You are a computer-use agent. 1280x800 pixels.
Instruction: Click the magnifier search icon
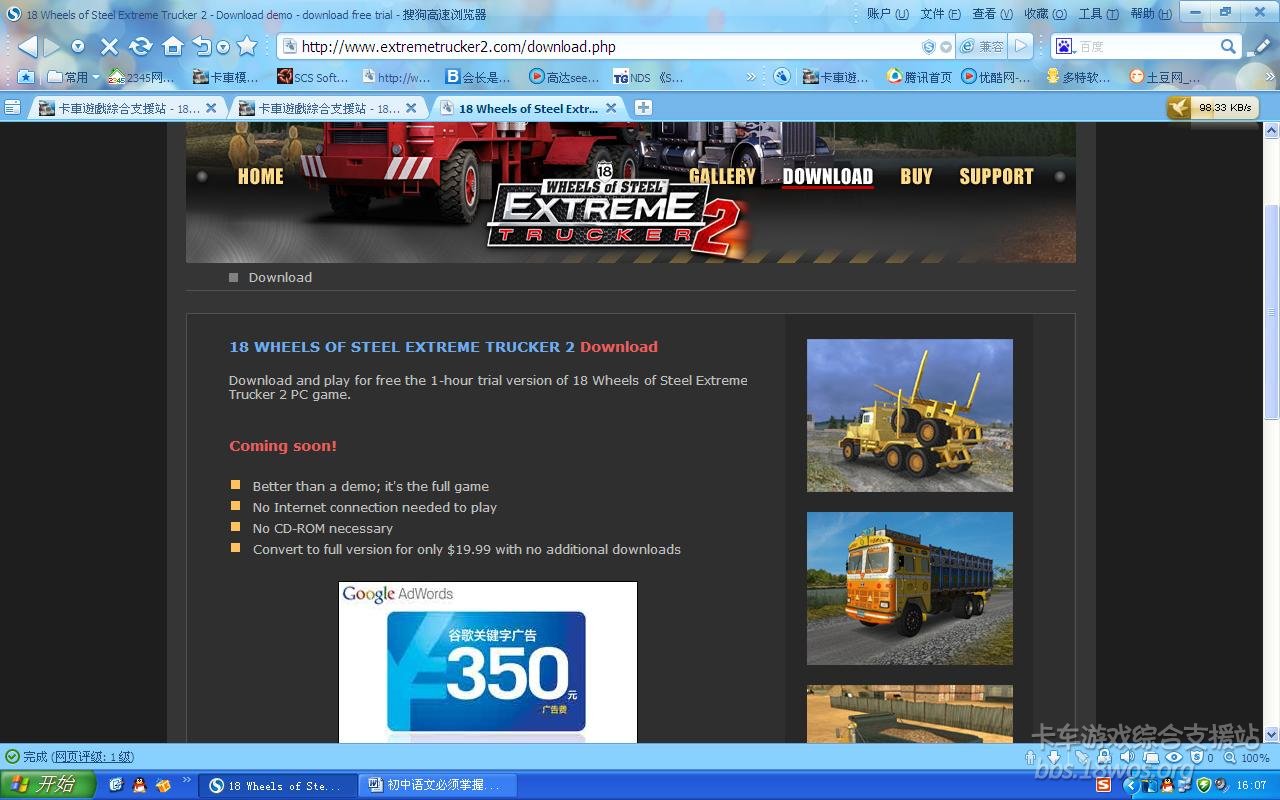(1229, 47)
